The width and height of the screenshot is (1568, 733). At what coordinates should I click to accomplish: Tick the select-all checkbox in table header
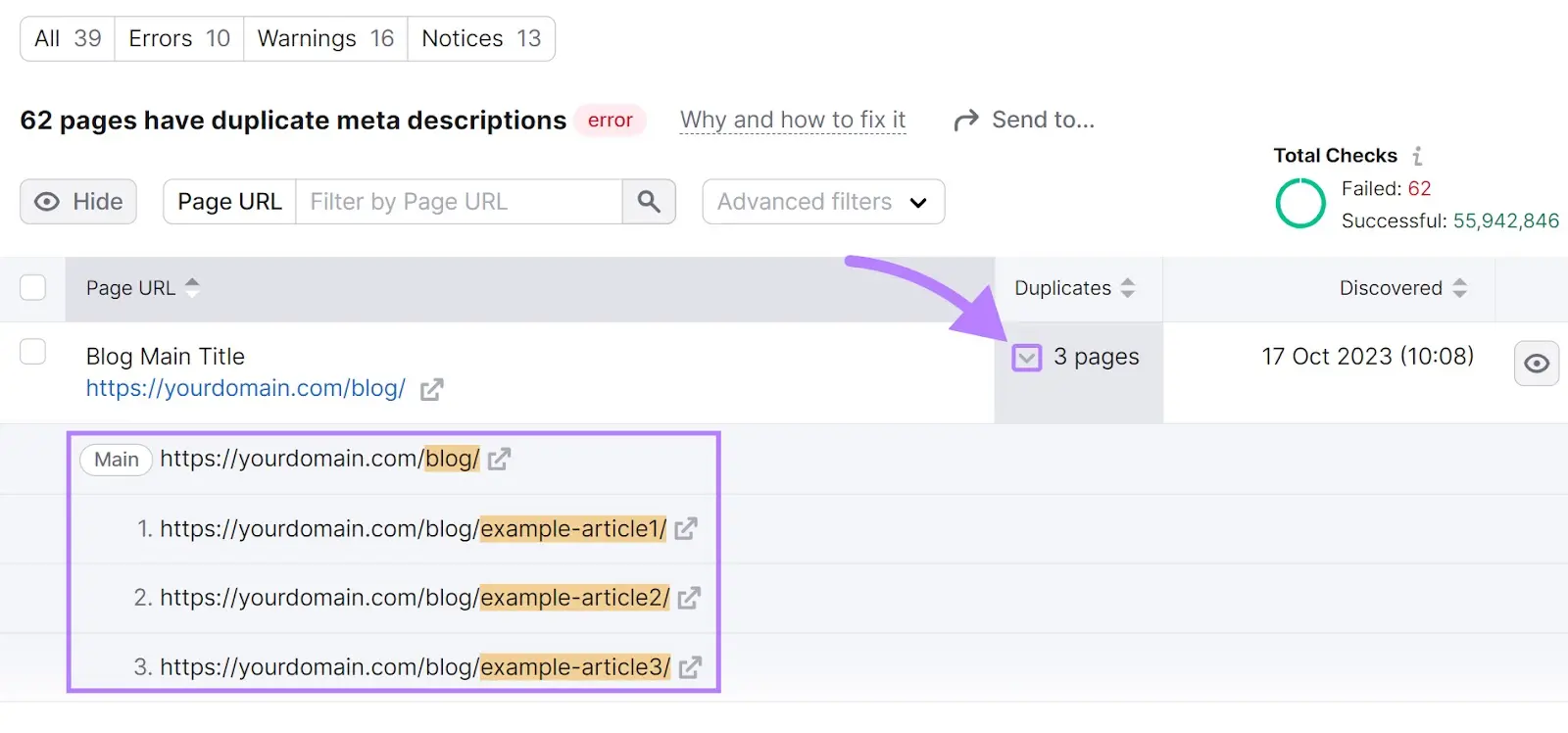[x=33, y=288]
